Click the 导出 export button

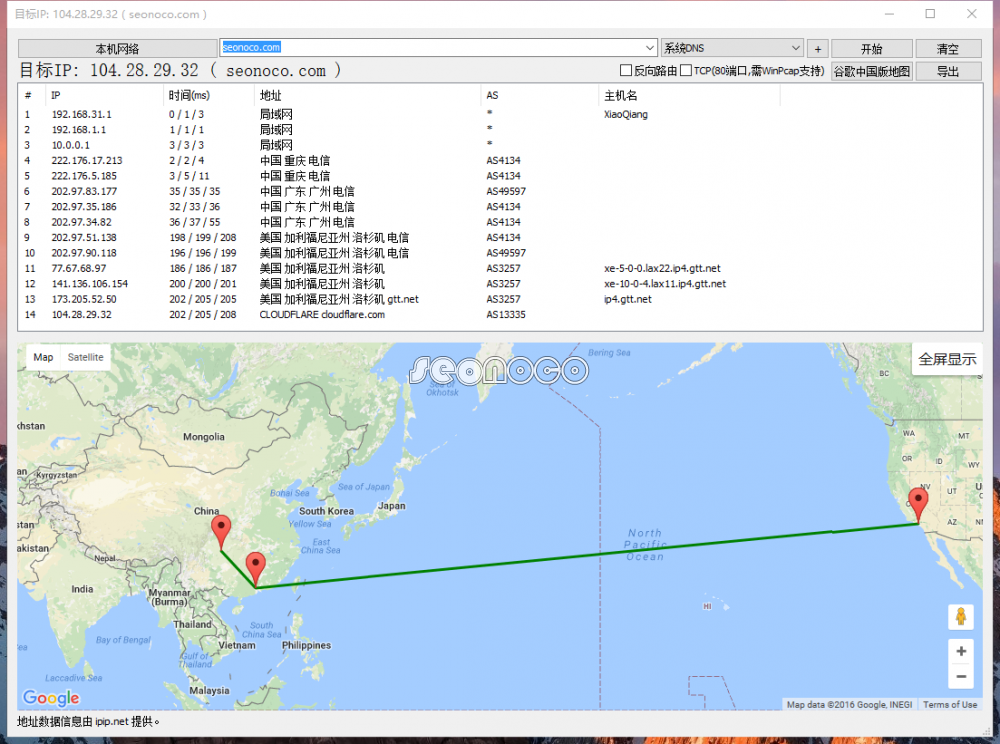tap(947, 71)
